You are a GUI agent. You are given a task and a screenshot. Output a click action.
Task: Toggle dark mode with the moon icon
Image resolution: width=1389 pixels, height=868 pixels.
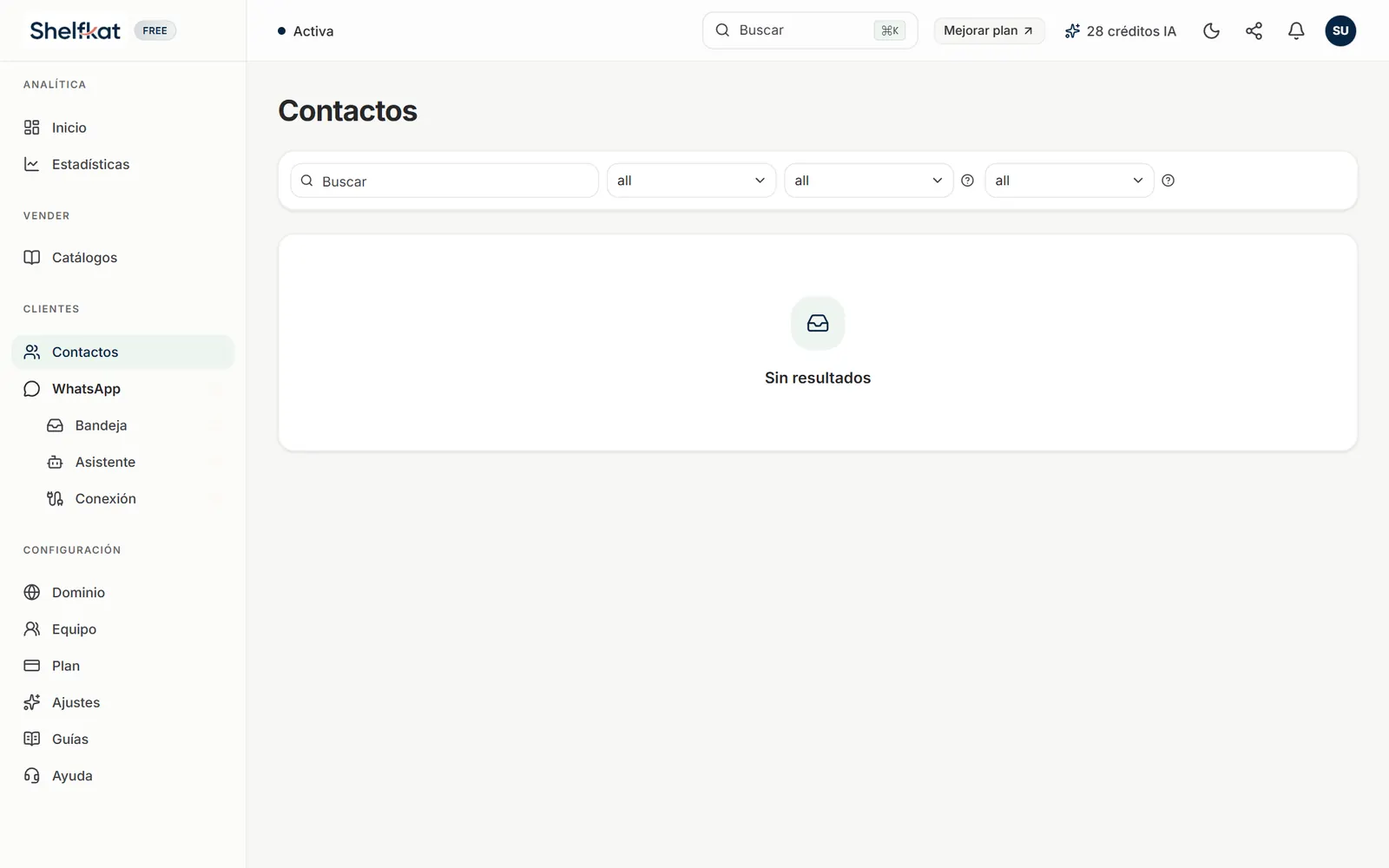1211,31
